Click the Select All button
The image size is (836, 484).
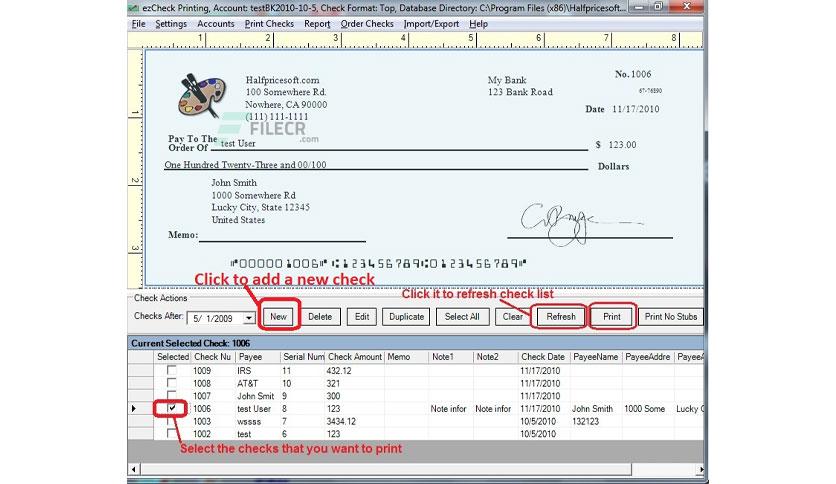coord(462,317)
